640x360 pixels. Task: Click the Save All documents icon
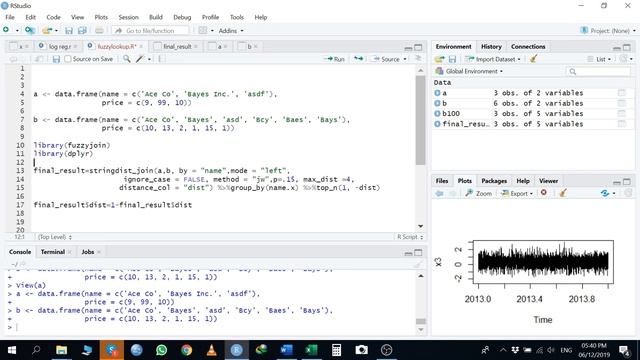pos(82,31)
